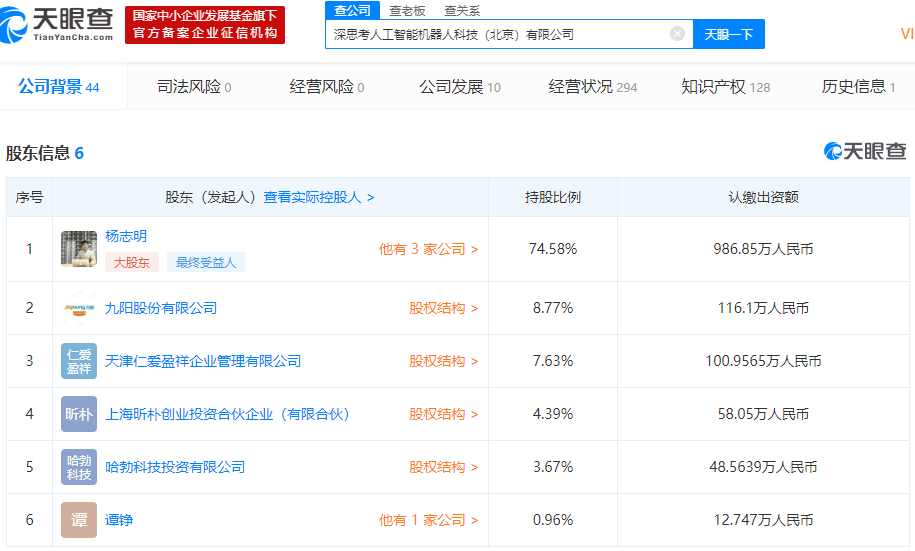Click the 仁爱盈祥 company avatar icon
Viewport: 915px width, 551px height.
[x=79, y=361]
